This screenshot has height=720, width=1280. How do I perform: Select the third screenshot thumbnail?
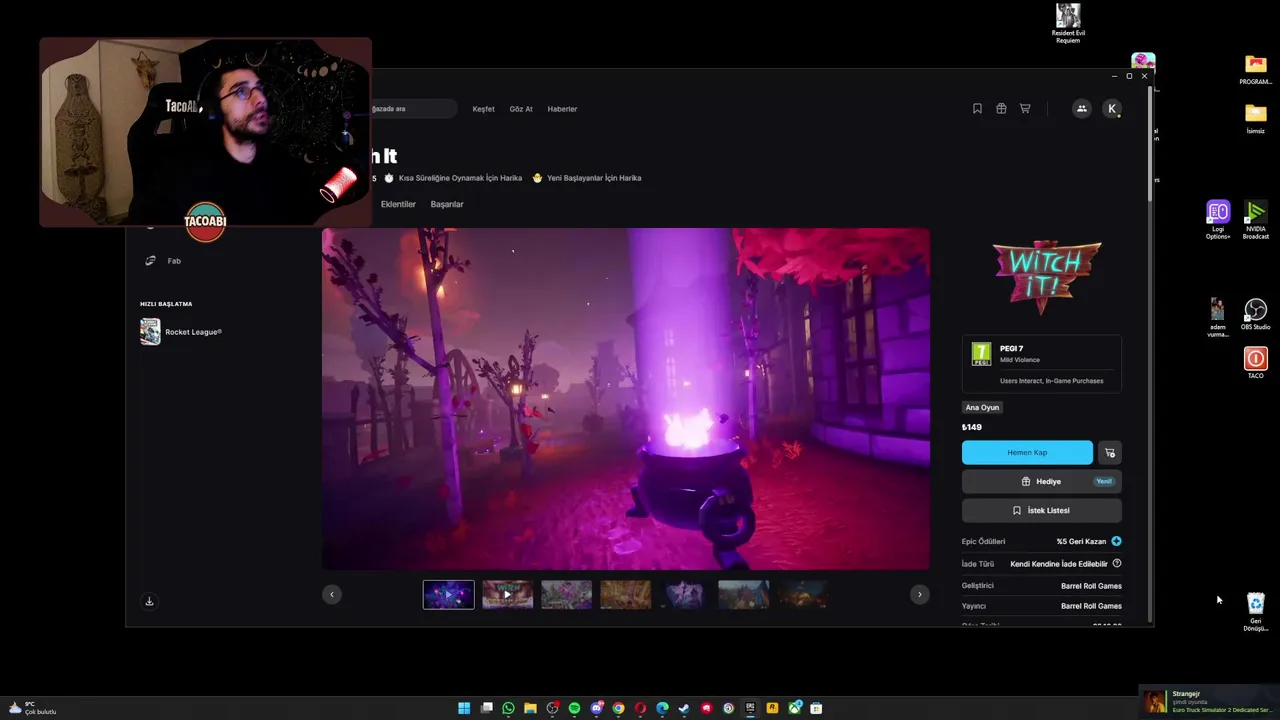(x=567, y=595)
